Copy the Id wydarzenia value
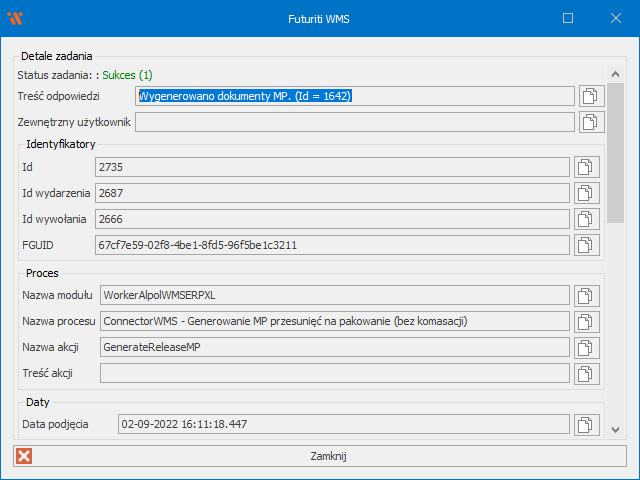 point(586,193)
